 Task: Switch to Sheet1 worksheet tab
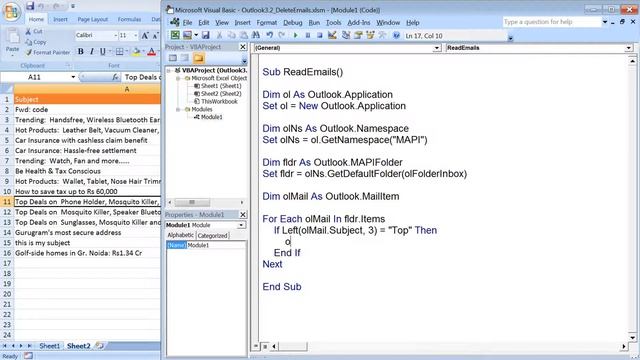pos(49,346)
